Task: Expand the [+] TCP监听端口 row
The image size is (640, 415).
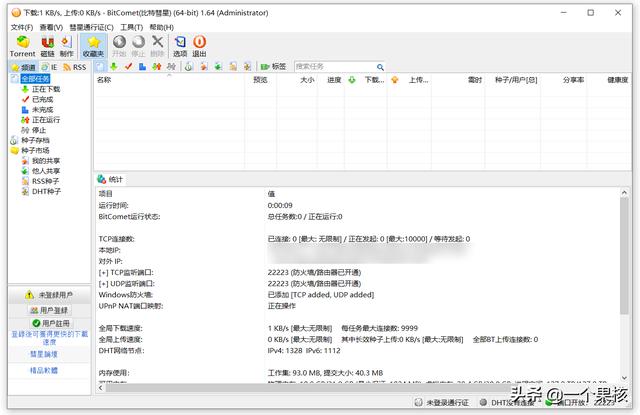Action: pyautogui.click(x=126, y=272)
